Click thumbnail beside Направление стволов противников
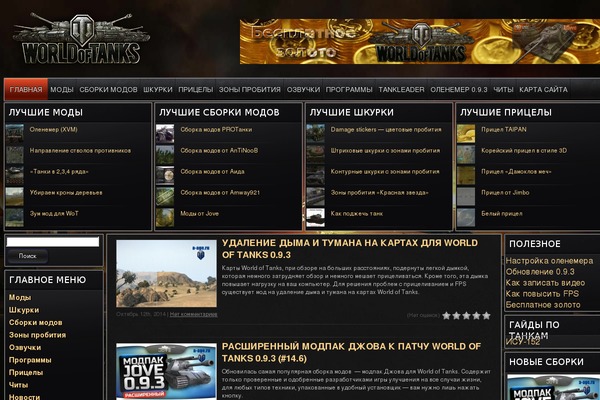The width and height of the screenshot is (600, 400). click(15, 155)
